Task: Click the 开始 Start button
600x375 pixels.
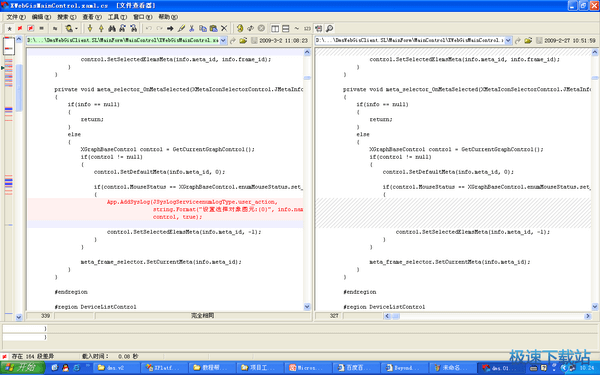Action: point(23,368)
